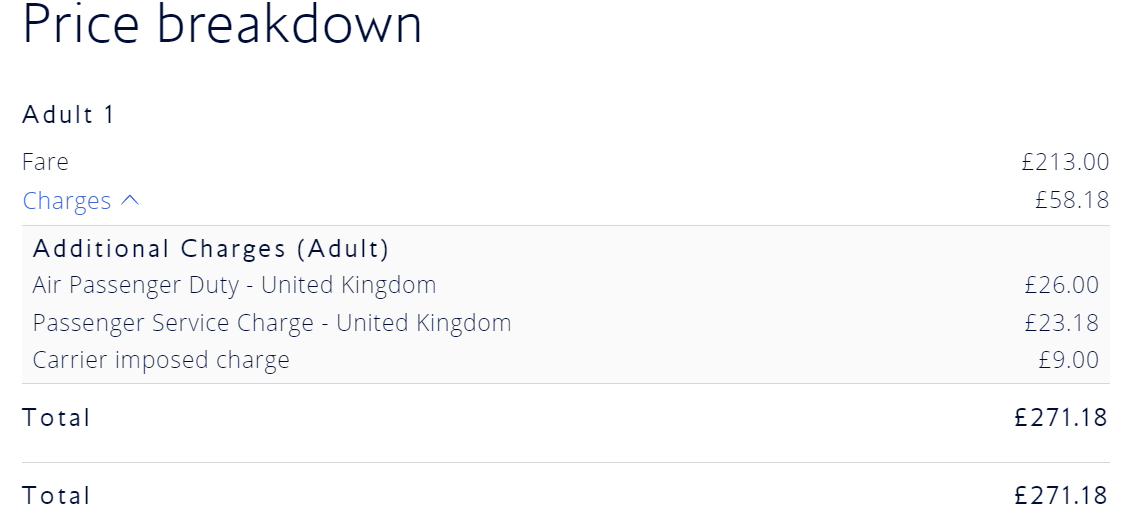
Task: Collapse the Charges section using the chevron
Action: (x=130, y=201)
